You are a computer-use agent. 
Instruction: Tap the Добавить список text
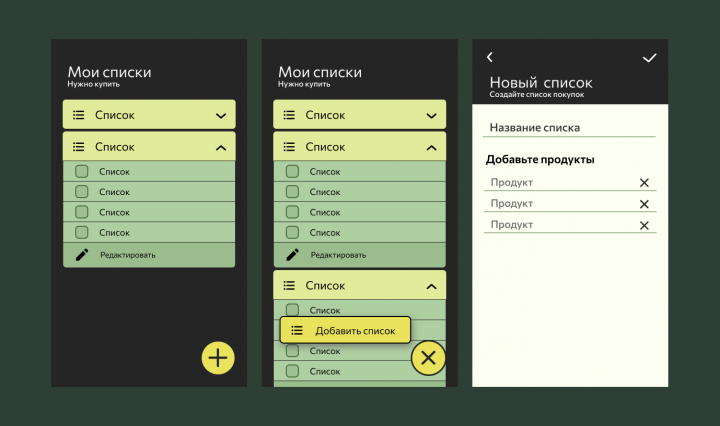[355, 331]
